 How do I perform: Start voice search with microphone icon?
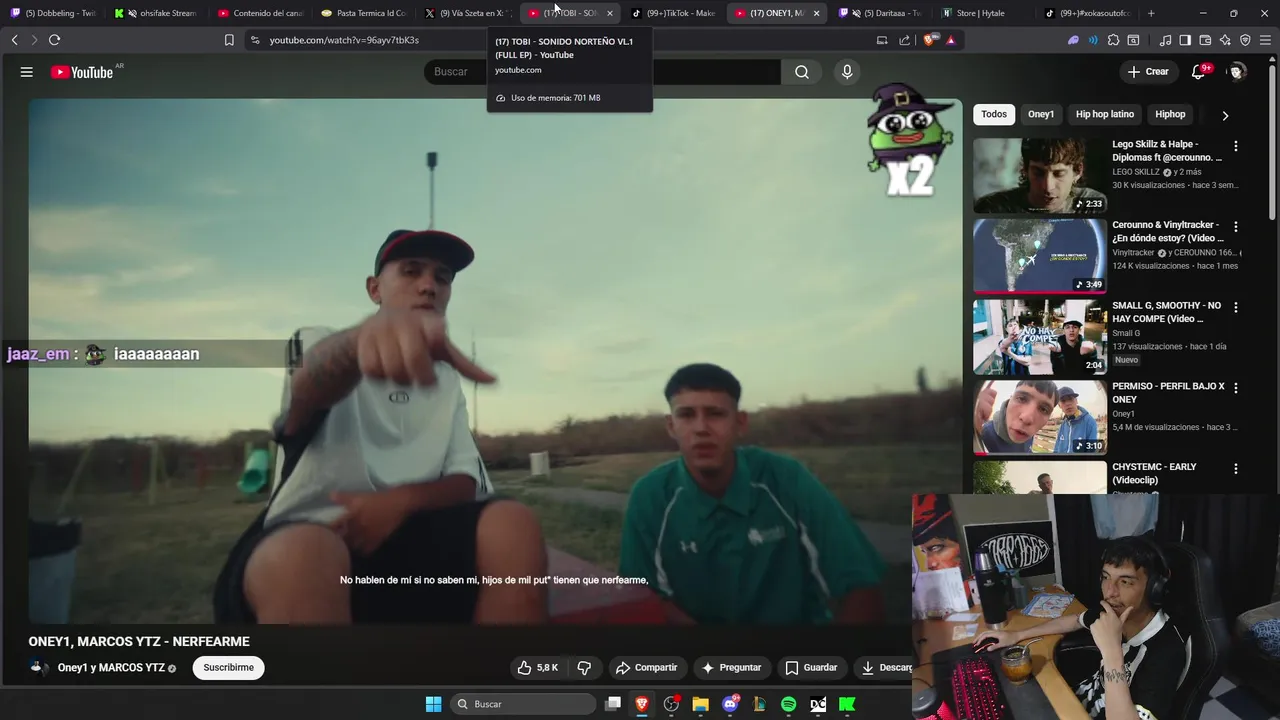pos(847,72)
